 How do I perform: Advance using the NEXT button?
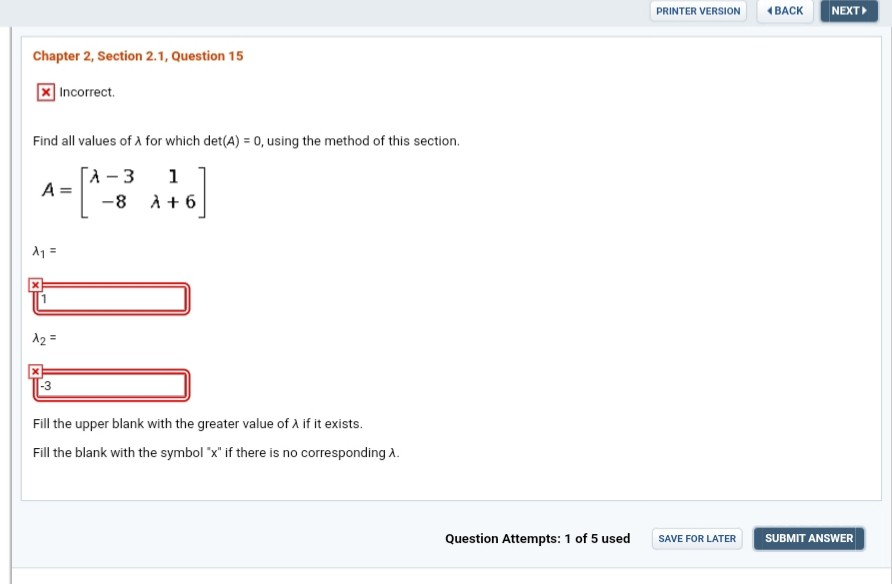(848, 11)
